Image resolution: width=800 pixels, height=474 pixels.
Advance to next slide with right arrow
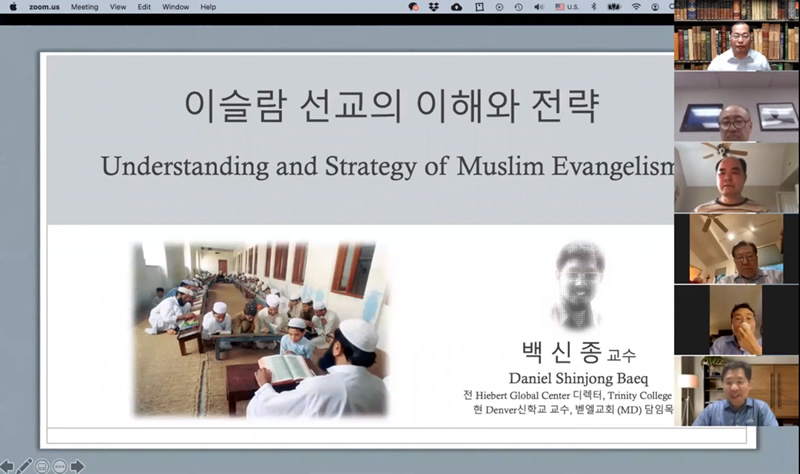[x=77, y=466]
